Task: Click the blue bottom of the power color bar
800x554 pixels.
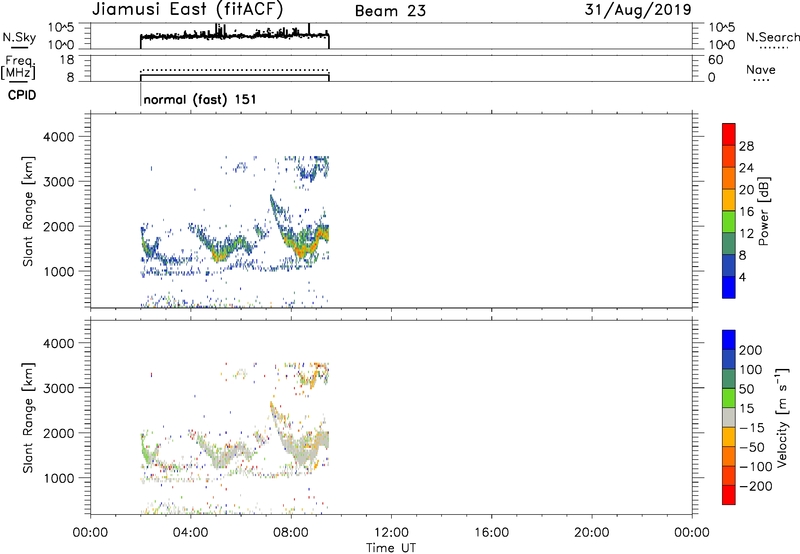Action: tap(729, 287)
